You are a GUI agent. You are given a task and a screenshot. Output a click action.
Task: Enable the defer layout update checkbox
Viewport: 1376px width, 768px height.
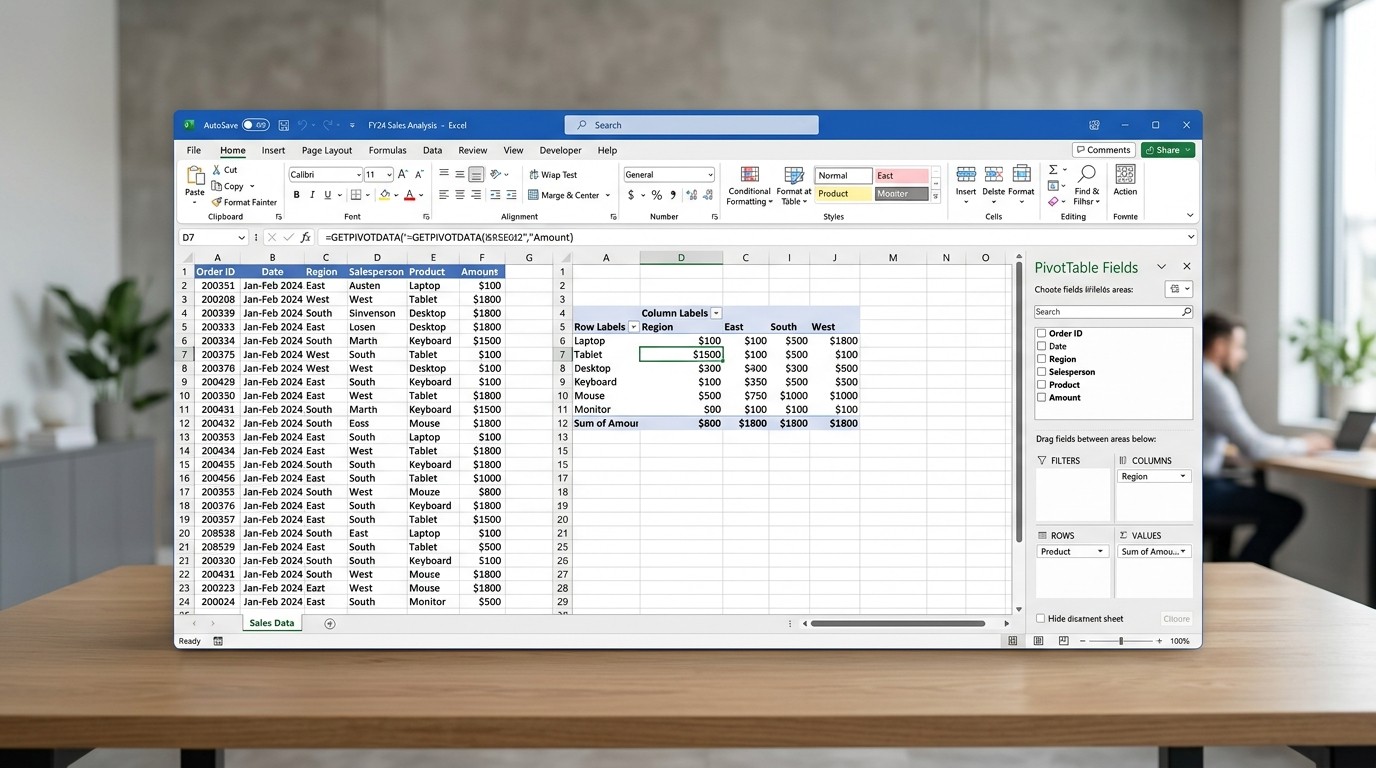pos(1041,619)
